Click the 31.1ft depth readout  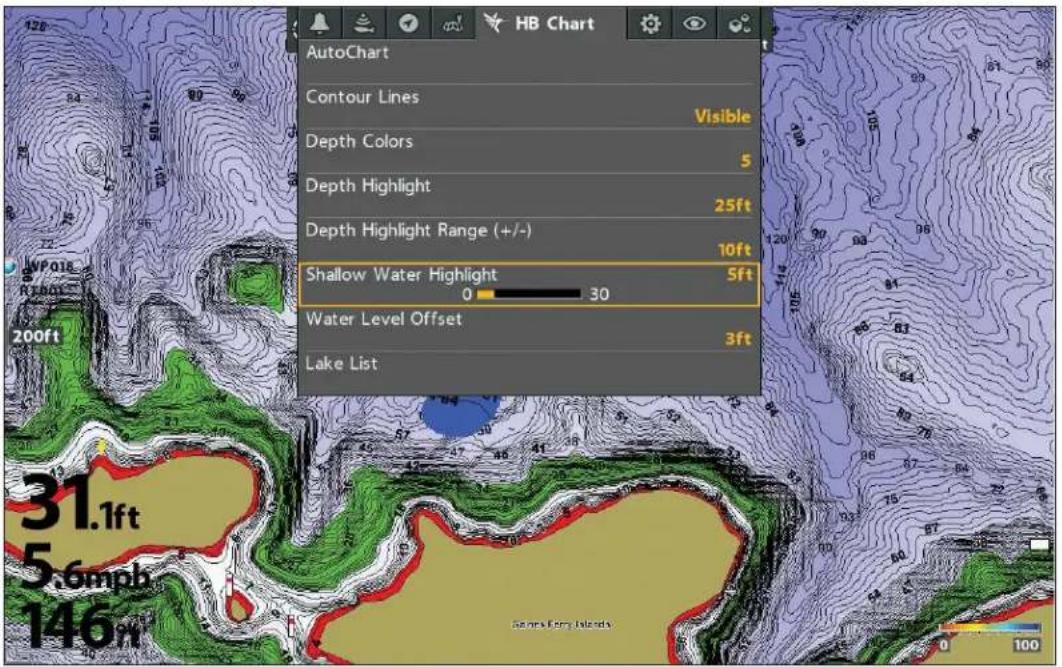(79, 503)
